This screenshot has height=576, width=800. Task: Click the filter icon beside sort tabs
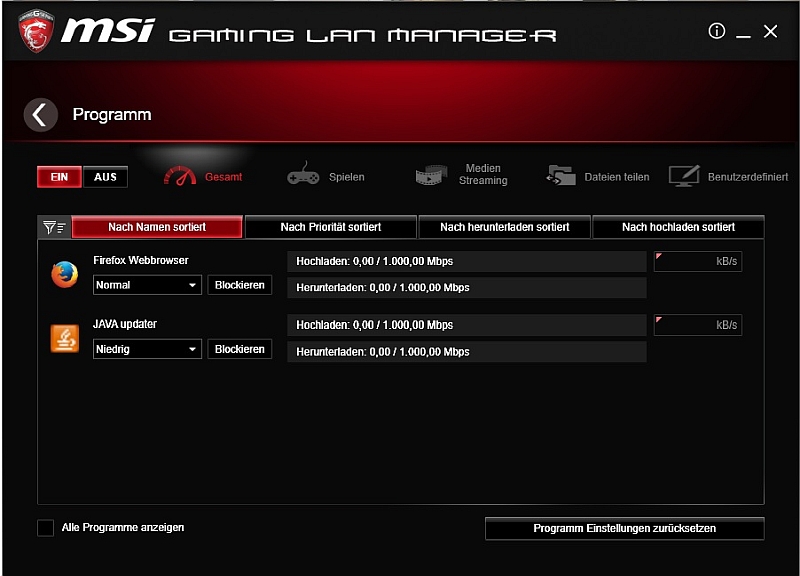tap(54, 228)
